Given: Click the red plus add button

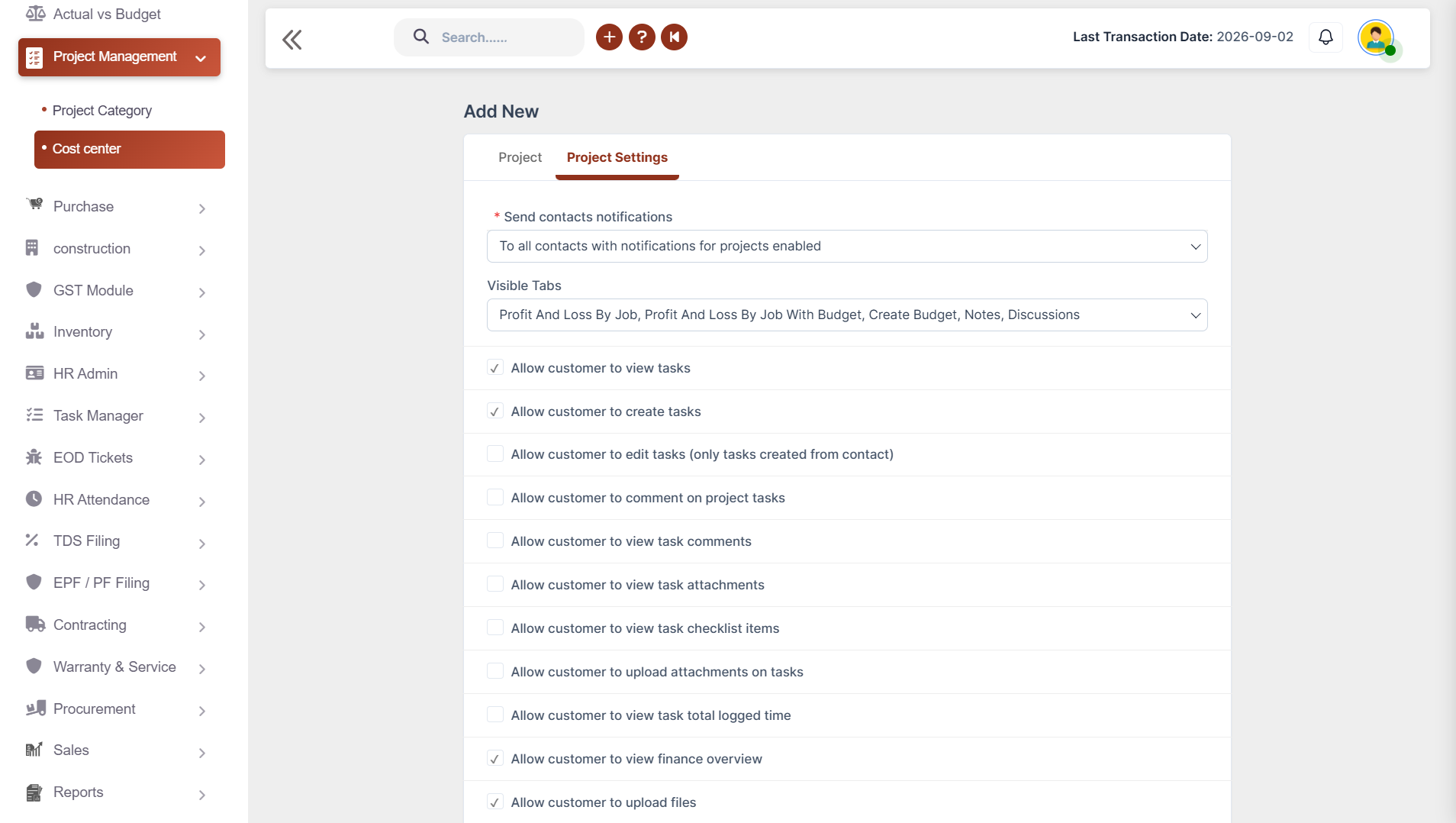Looking at the screenshot, I should tap(609, 37).
